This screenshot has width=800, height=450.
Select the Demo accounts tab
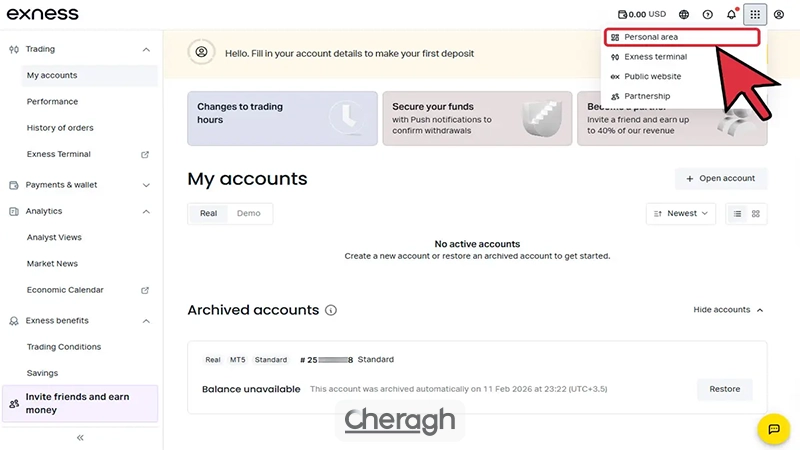point(249,213)
